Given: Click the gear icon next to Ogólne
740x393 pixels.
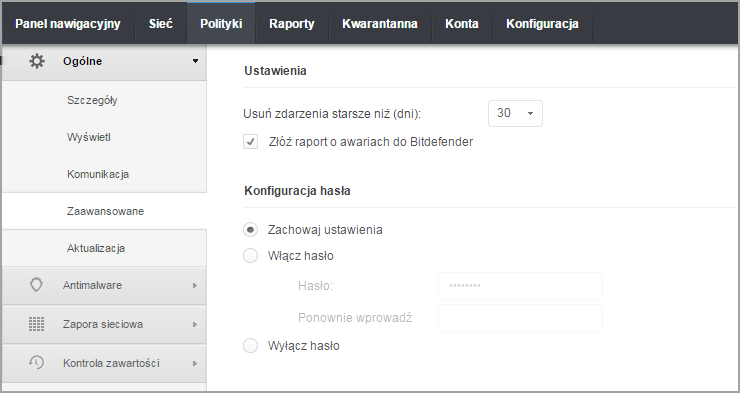Looking at the screenshot, I should click(37, 61).
